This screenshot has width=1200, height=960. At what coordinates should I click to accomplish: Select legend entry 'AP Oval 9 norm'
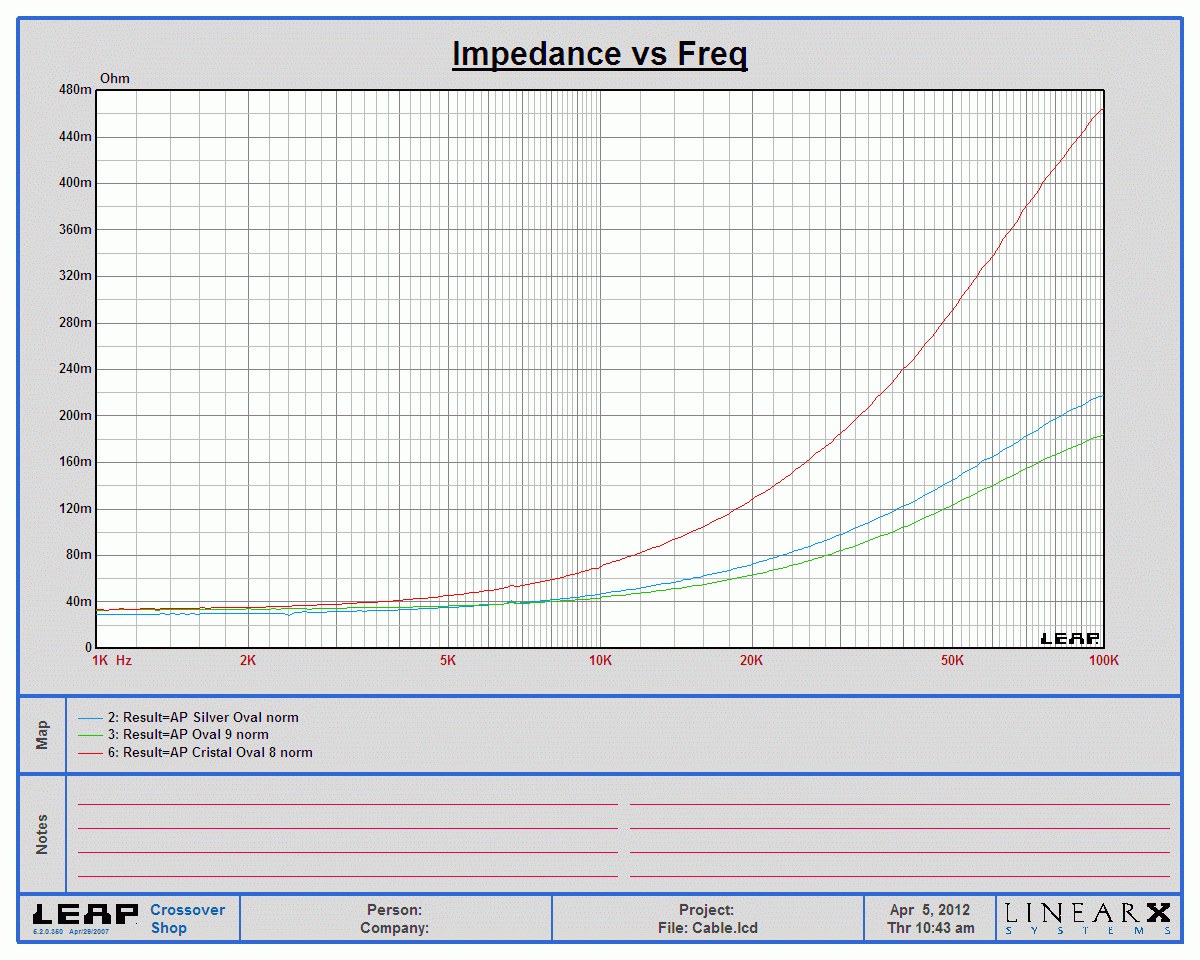click(x=188, y=735)
